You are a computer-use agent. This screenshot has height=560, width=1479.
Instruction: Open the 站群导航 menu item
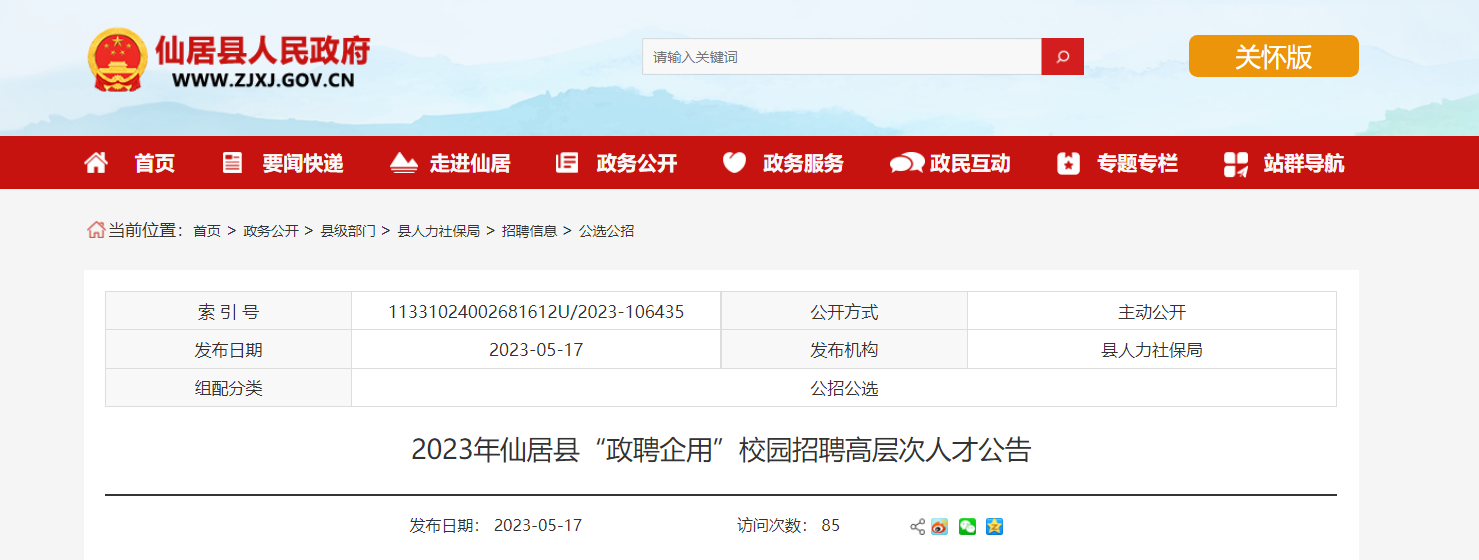[x=1304, y=163]
